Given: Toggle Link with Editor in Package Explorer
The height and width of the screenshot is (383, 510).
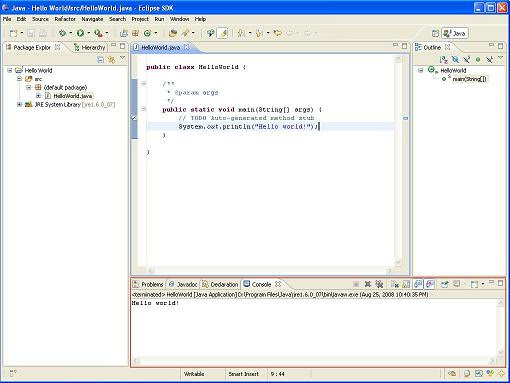Looking at the screenshot, I should [x=111, y=59].
